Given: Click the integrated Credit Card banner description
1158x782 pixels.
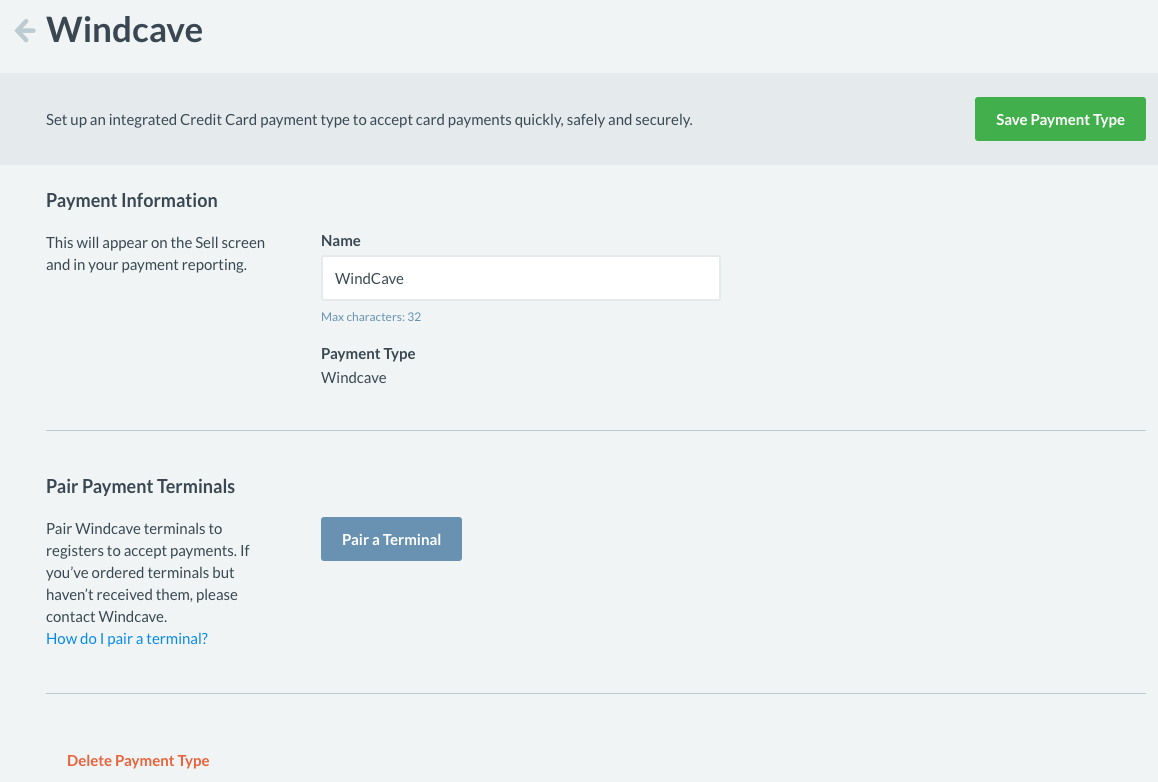Looking at the screenshot, I should coord(369,120).
